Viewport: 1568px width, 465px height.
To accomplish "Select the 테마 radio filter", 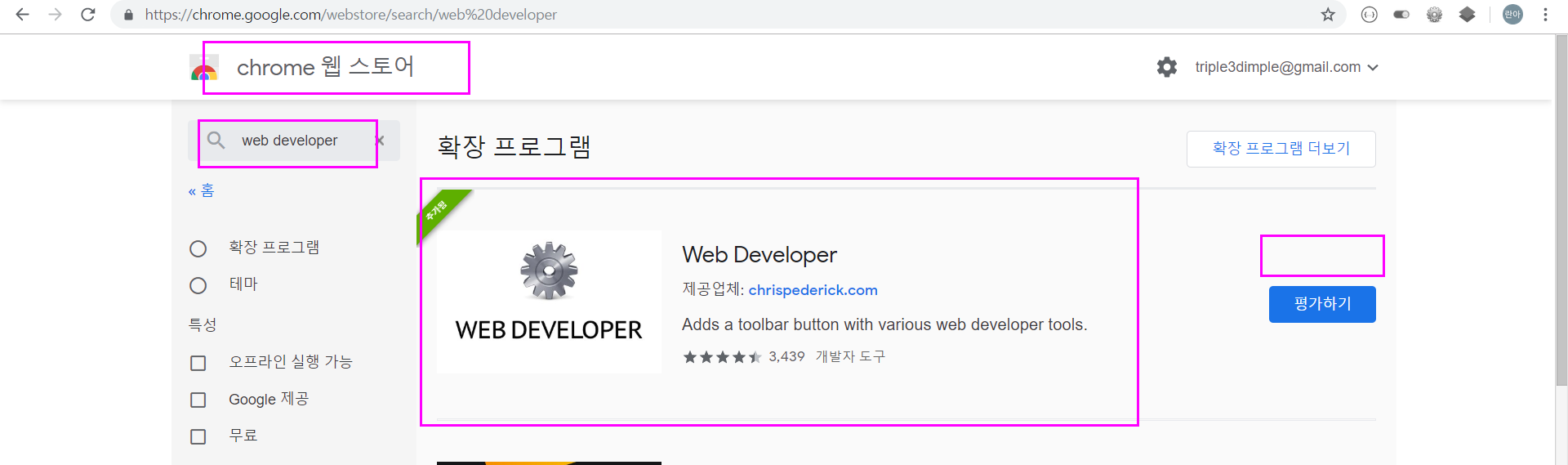I will [x=198, y=285].
